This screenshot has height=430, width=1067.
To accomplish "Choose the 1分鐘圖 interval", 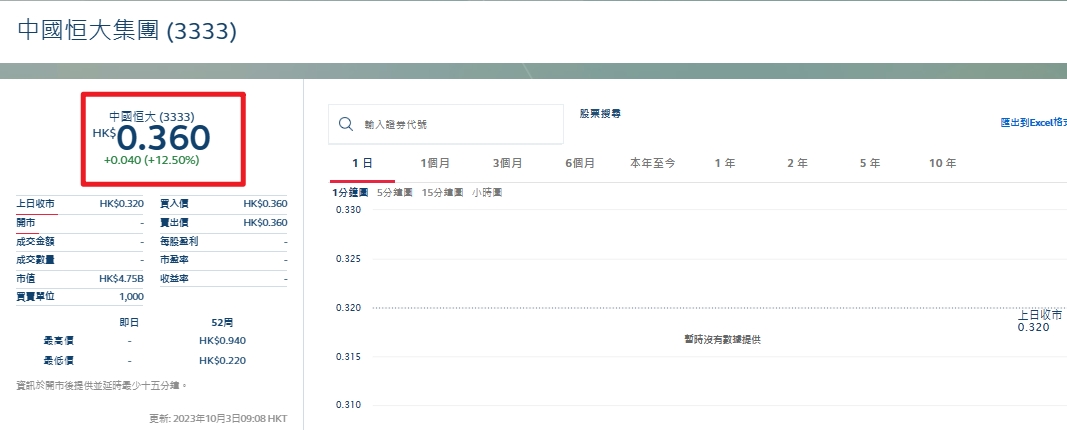I will pyautogui.click(x=349, y=193).
